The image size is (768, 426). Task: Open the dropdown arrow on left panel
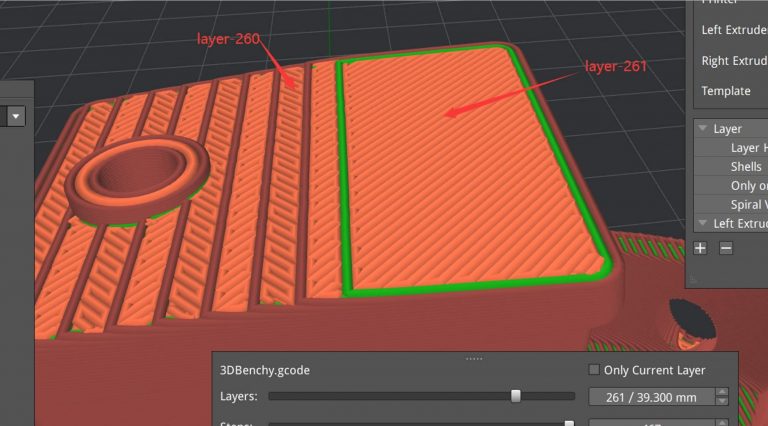click(16, 117)
